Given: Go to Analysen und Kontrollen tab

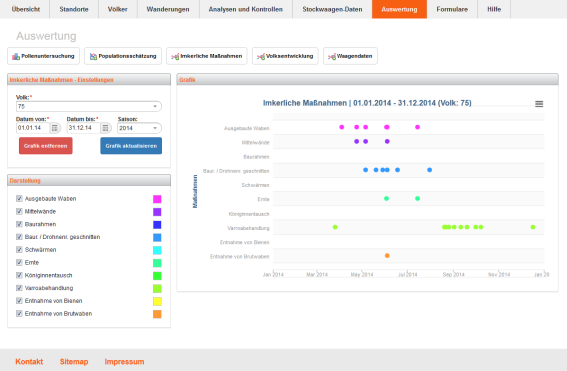Looking at the screenshot, I should (246, 9).
